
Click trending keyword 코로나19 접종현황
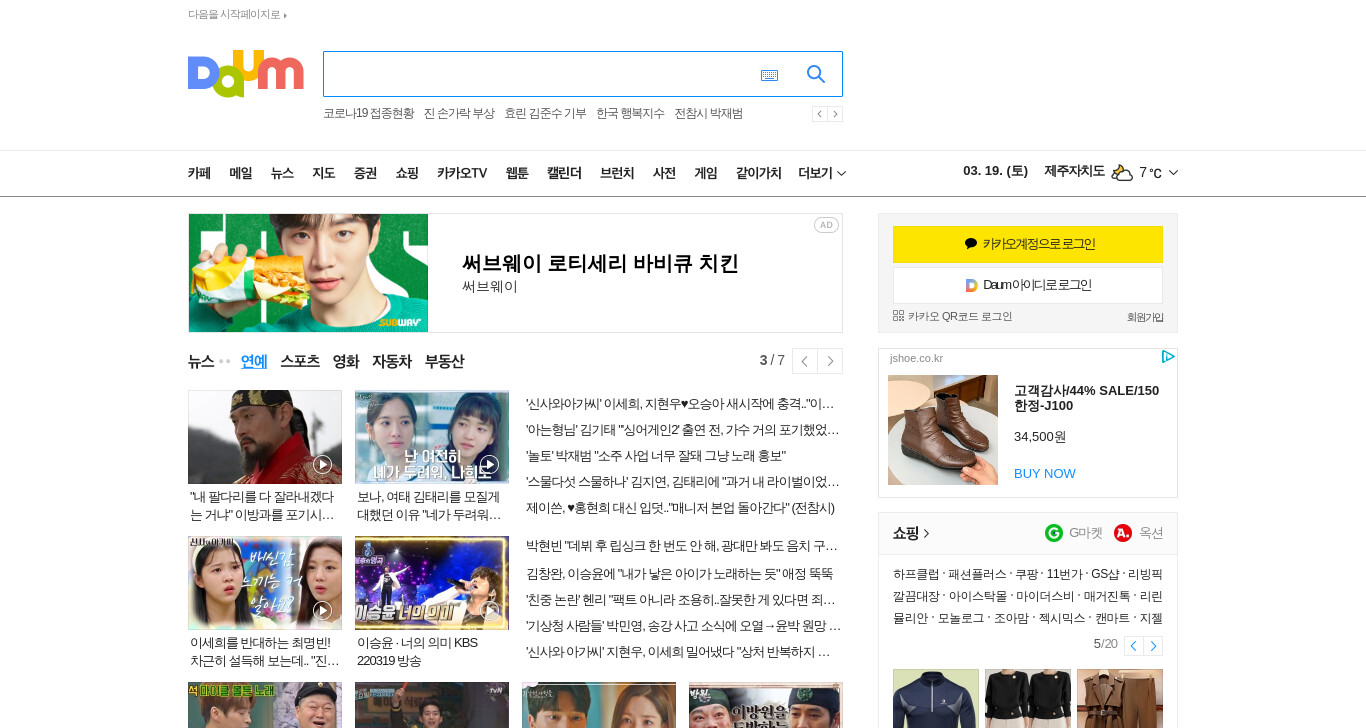click(368, 114)
